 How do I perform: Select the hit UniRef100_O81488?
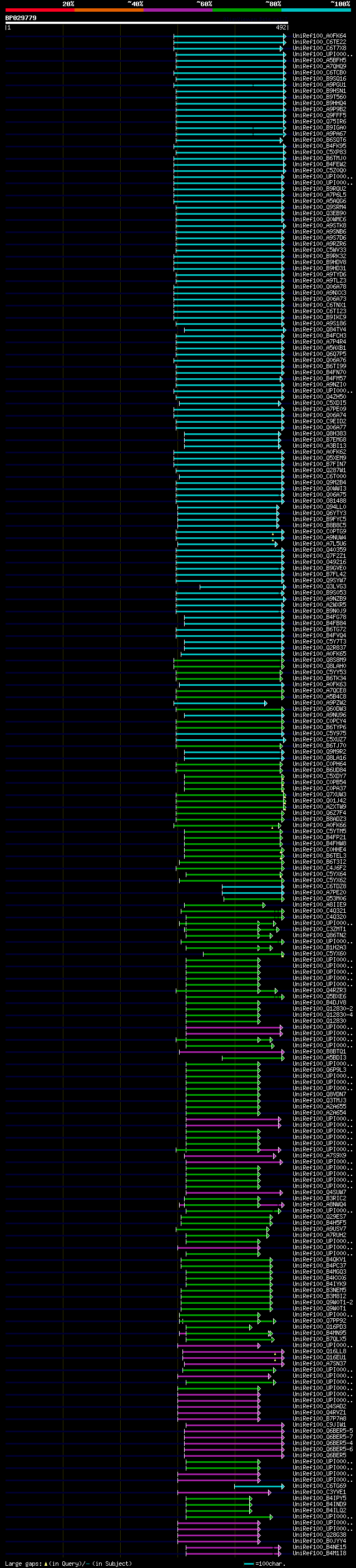[319, 501]
